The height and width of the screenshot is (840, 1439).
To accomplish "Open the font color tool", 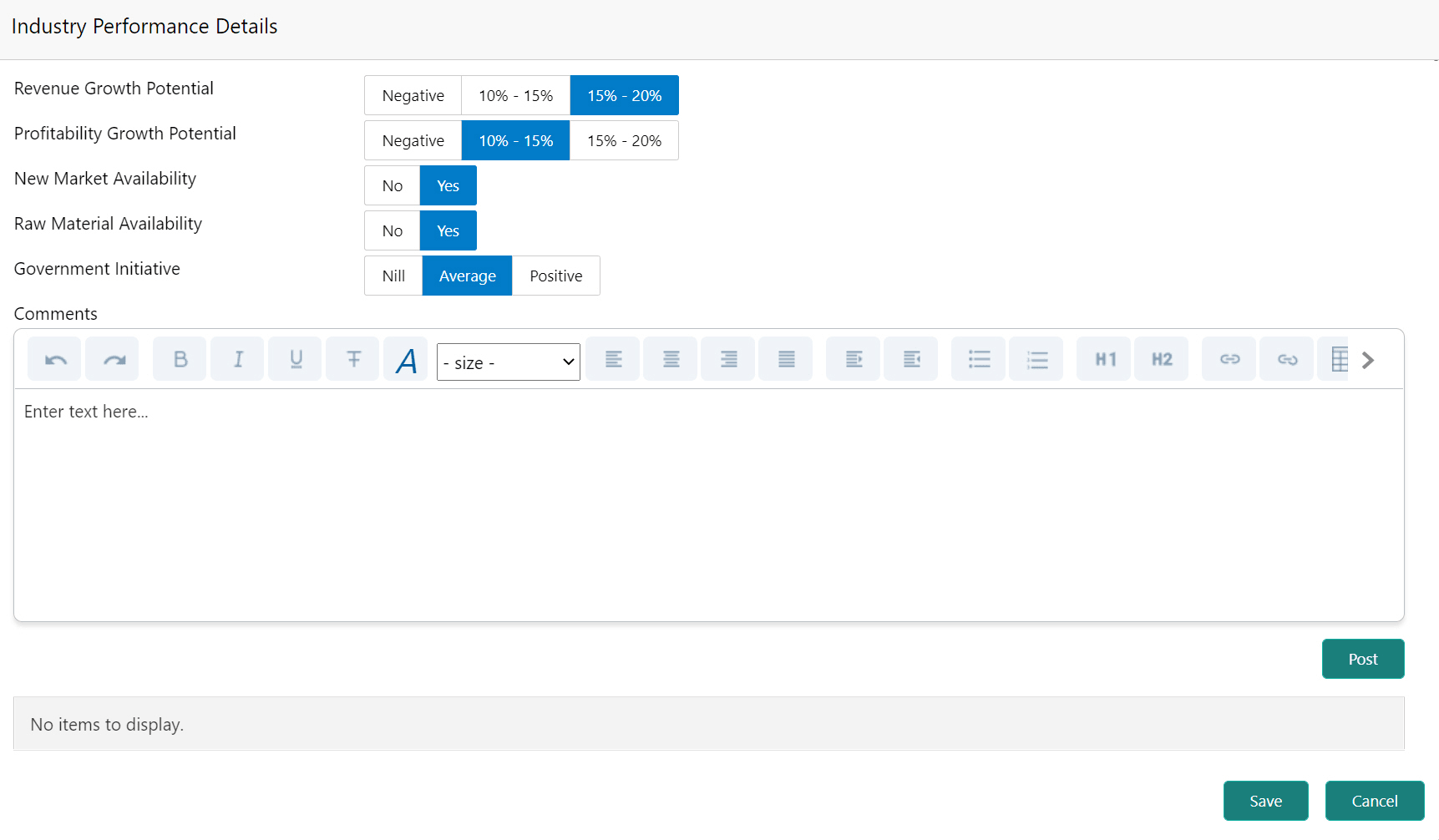I will click(x=406, y=360).
